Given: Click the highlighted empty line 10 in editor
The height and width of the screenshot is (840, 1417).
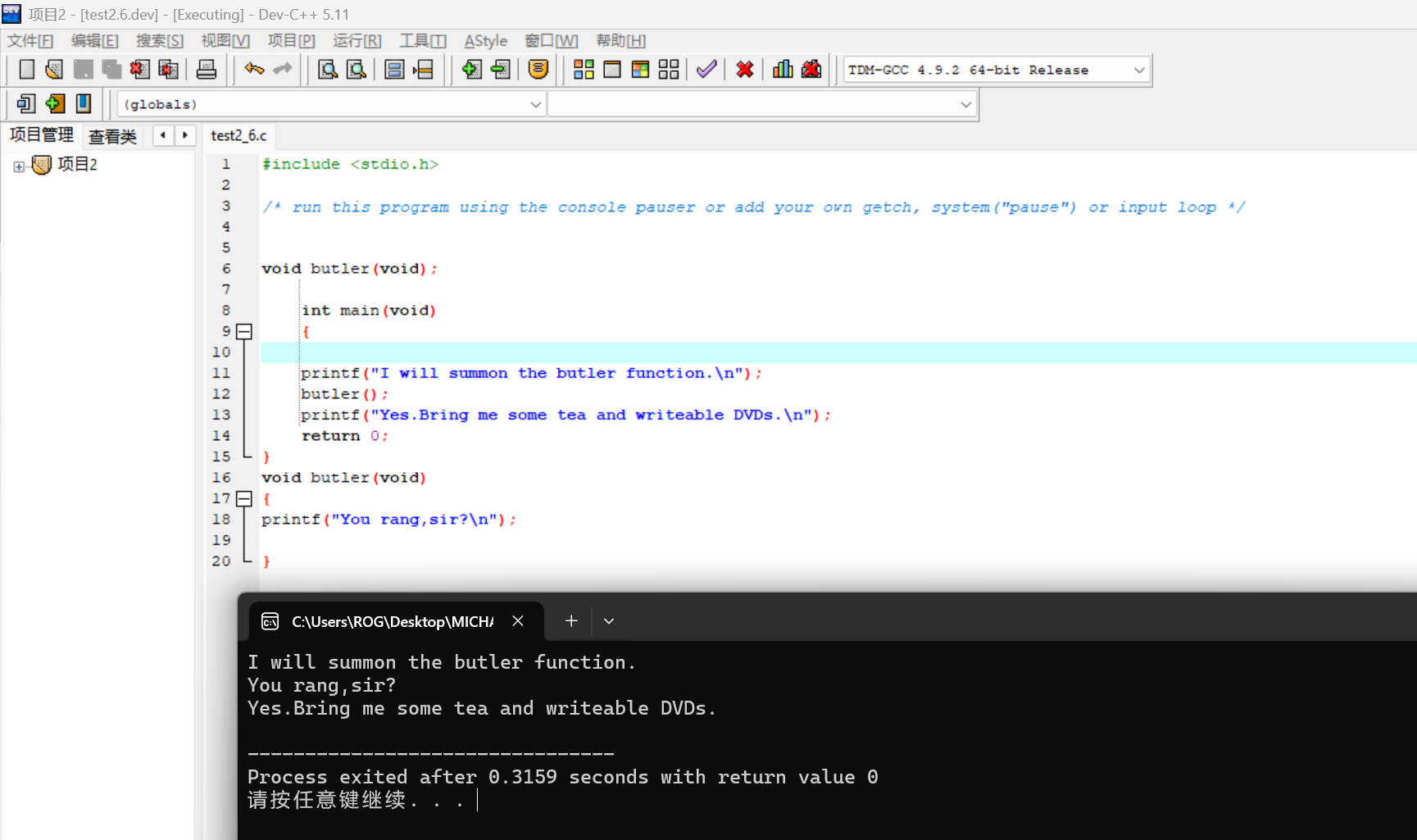Looking at the screenshot, I should (x=838, y=352).
